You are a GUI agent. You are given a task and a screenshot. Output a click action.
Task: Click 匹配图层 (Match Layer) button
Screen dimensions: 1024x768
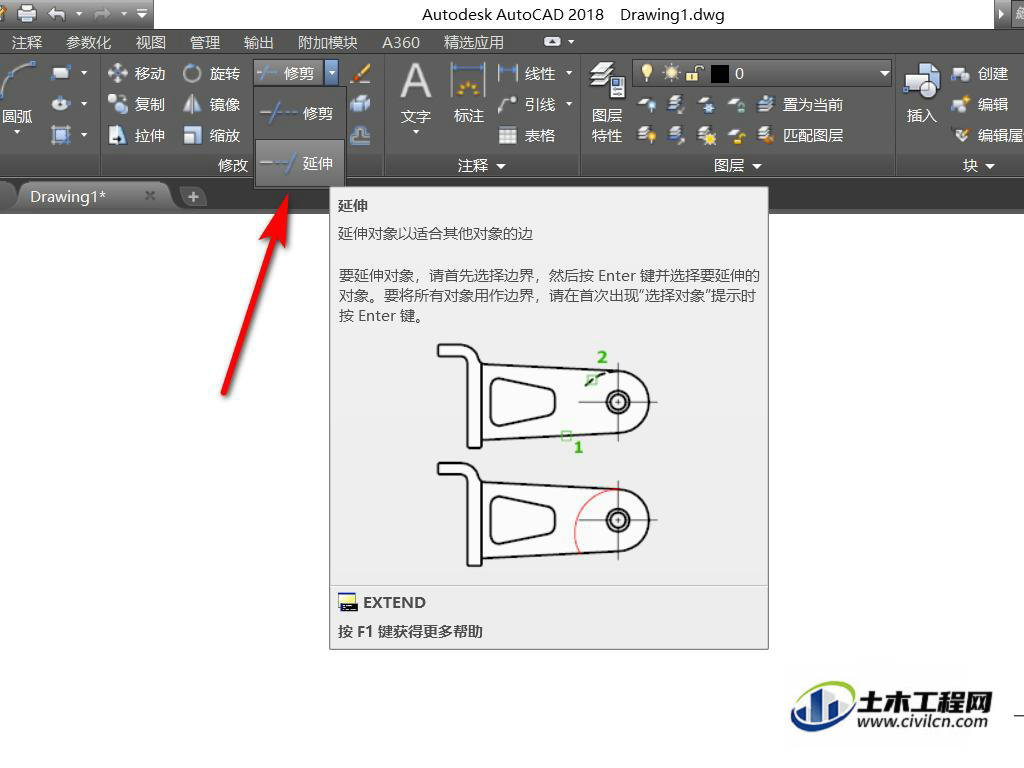point(800,135)
